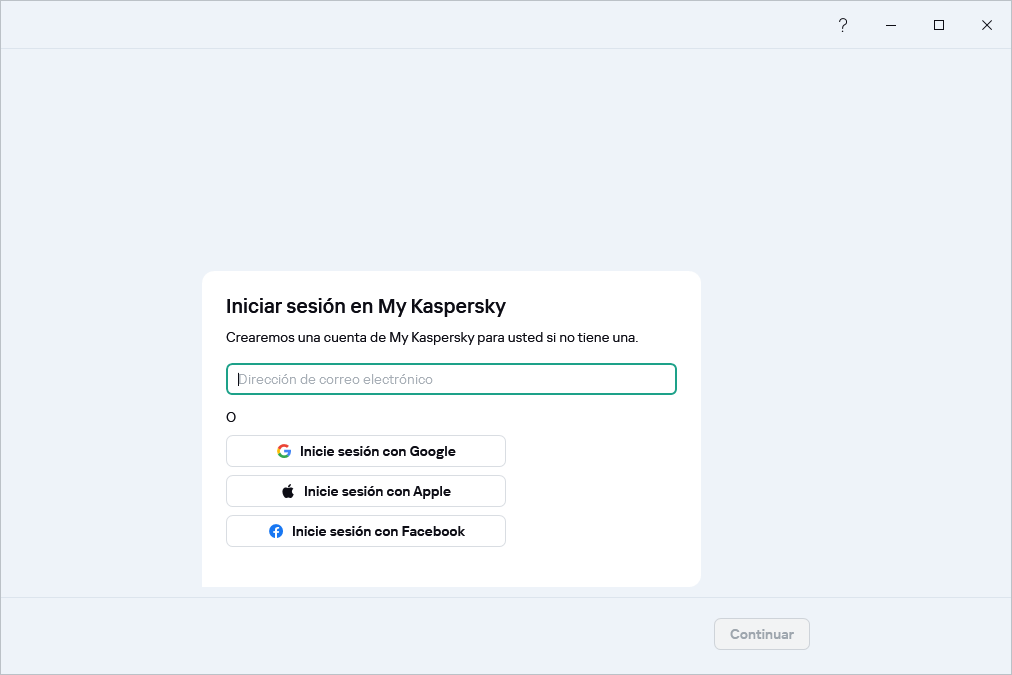1012x675 pixels.
Task: Click the black Apple sign-in icon
Action: point(286,491)
